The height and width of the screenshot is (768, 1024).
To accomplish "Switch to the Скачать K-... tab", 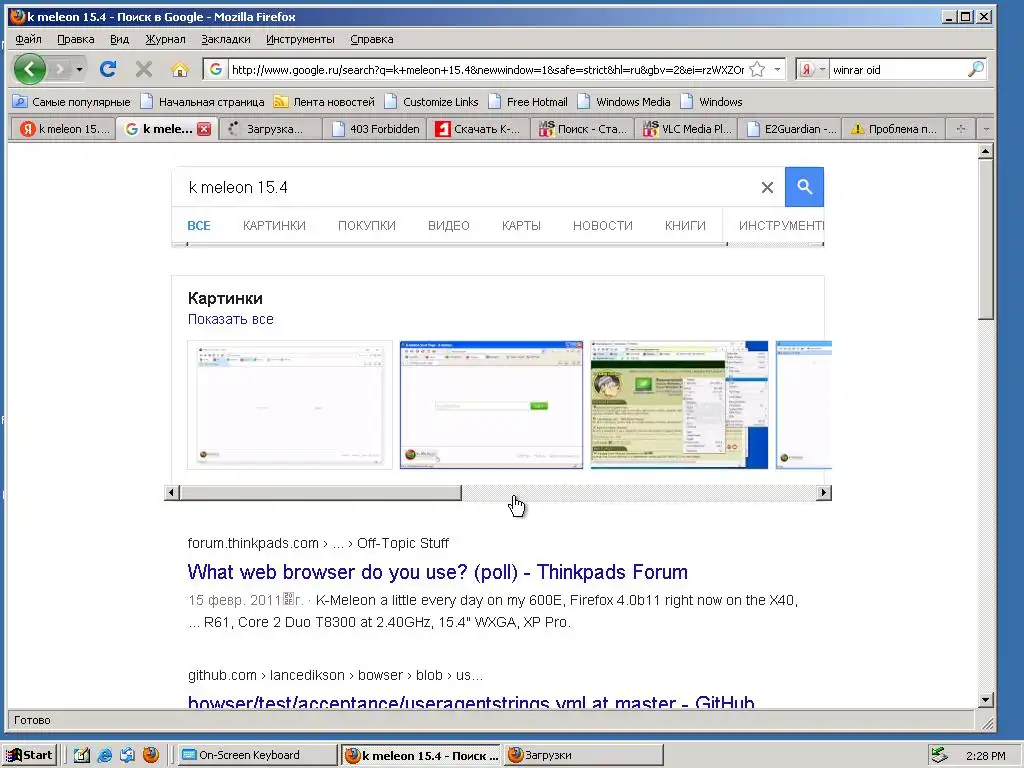I will 479,129.
